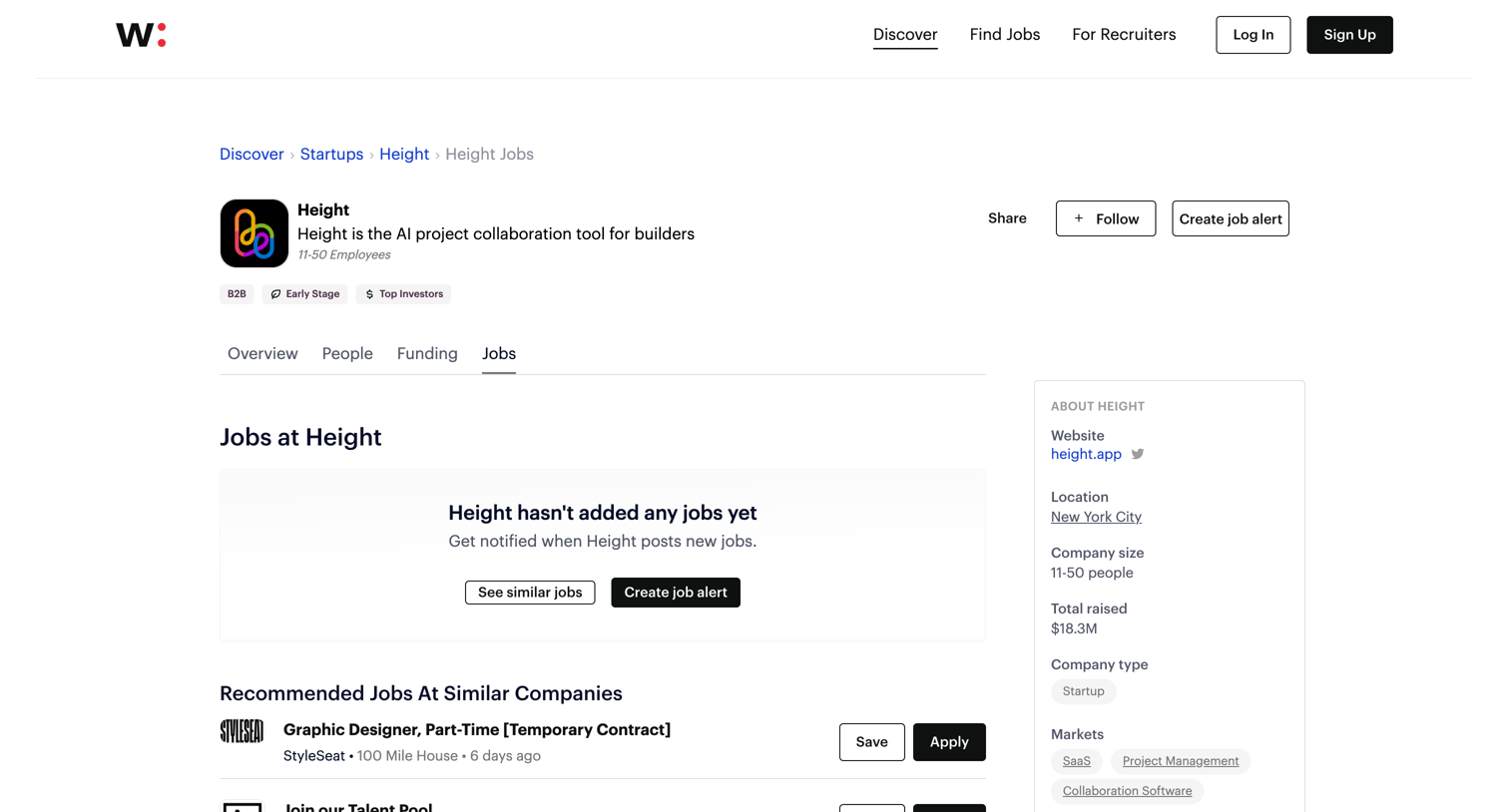The height and width of the screenshot is (812, 1509).
Task: Open Height's Twitter icon
Action: (1138, 454)
